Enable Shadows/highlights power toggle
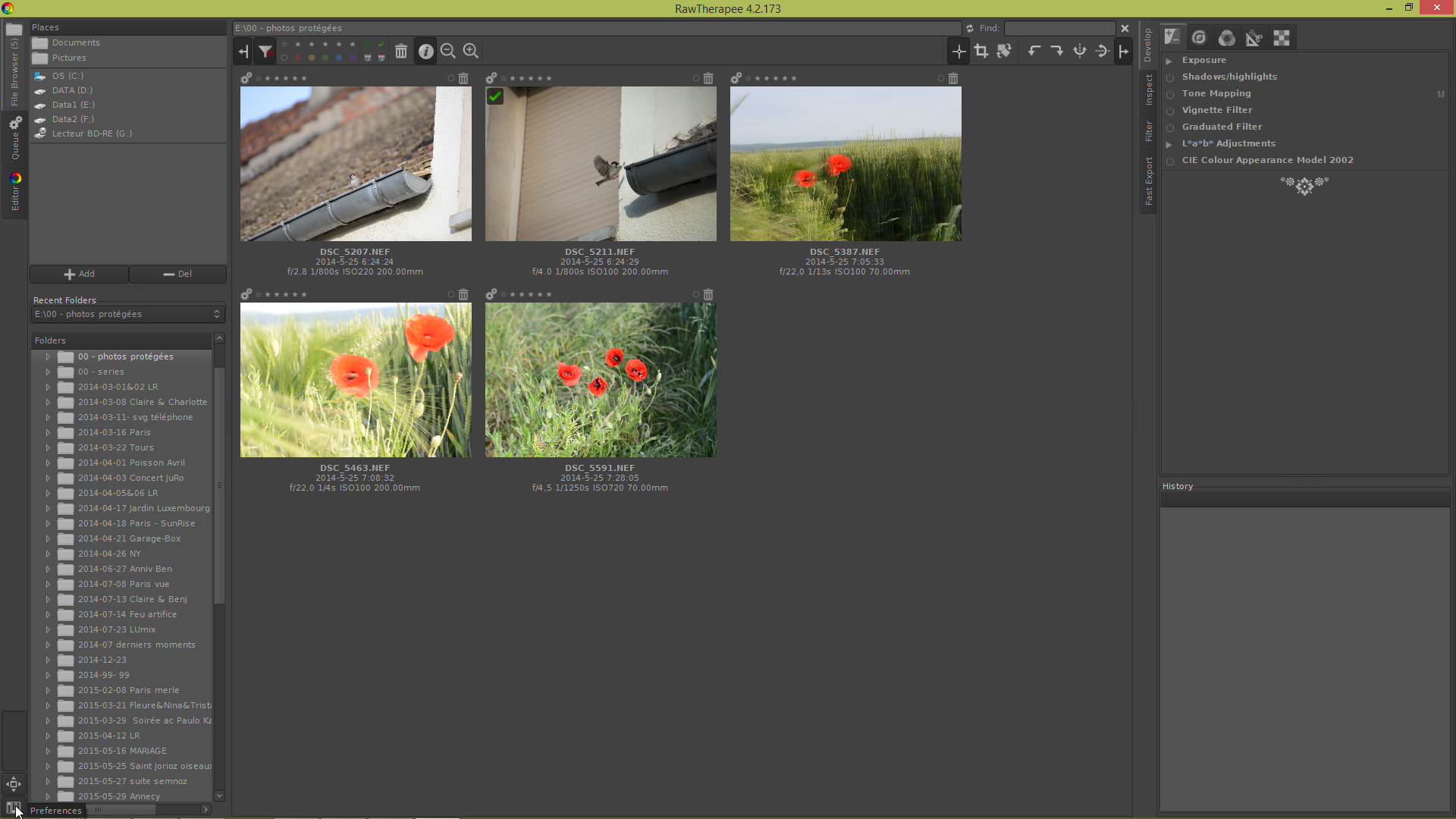Image resolution: width=1456 pixels, height=819 pixels. (x=1170, y=77)
